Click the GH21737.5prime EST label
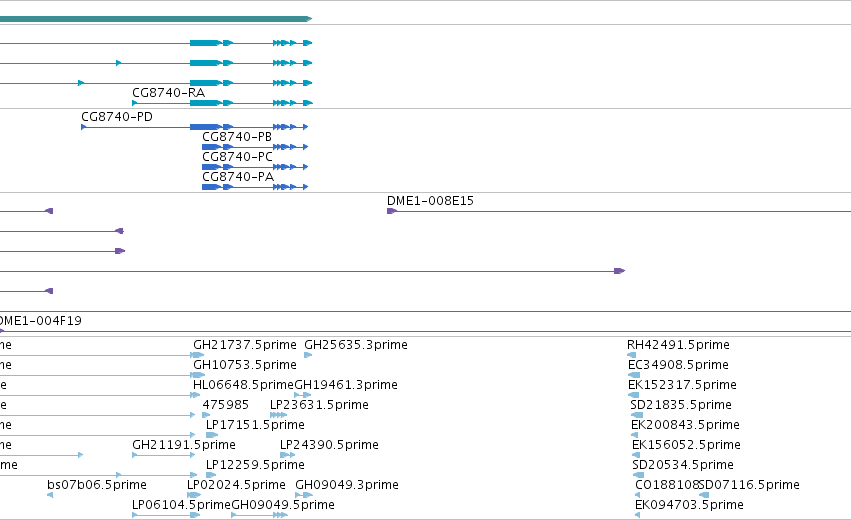Screen dimensions: 851x520 245,345
